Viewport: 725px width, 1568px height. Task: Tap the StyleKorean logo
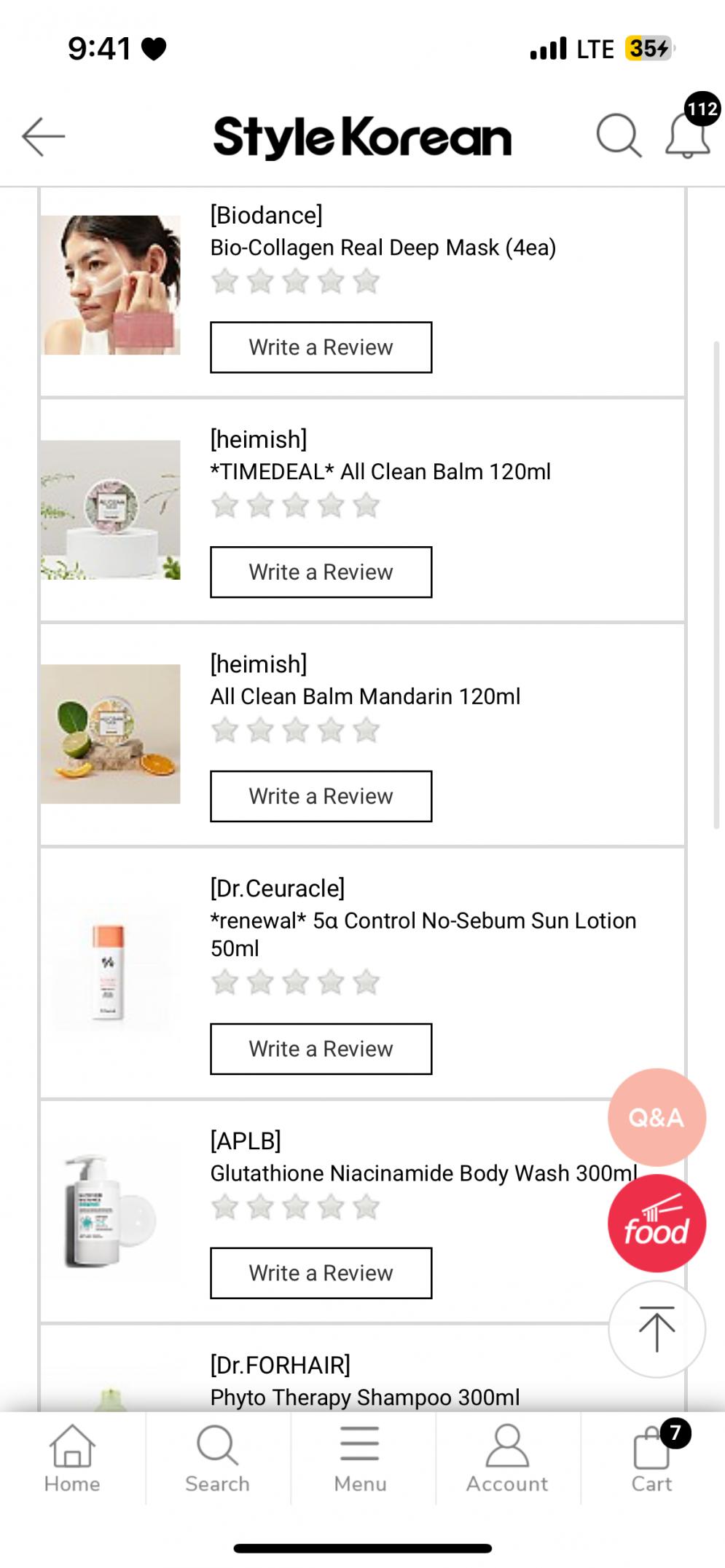[362, 137]
